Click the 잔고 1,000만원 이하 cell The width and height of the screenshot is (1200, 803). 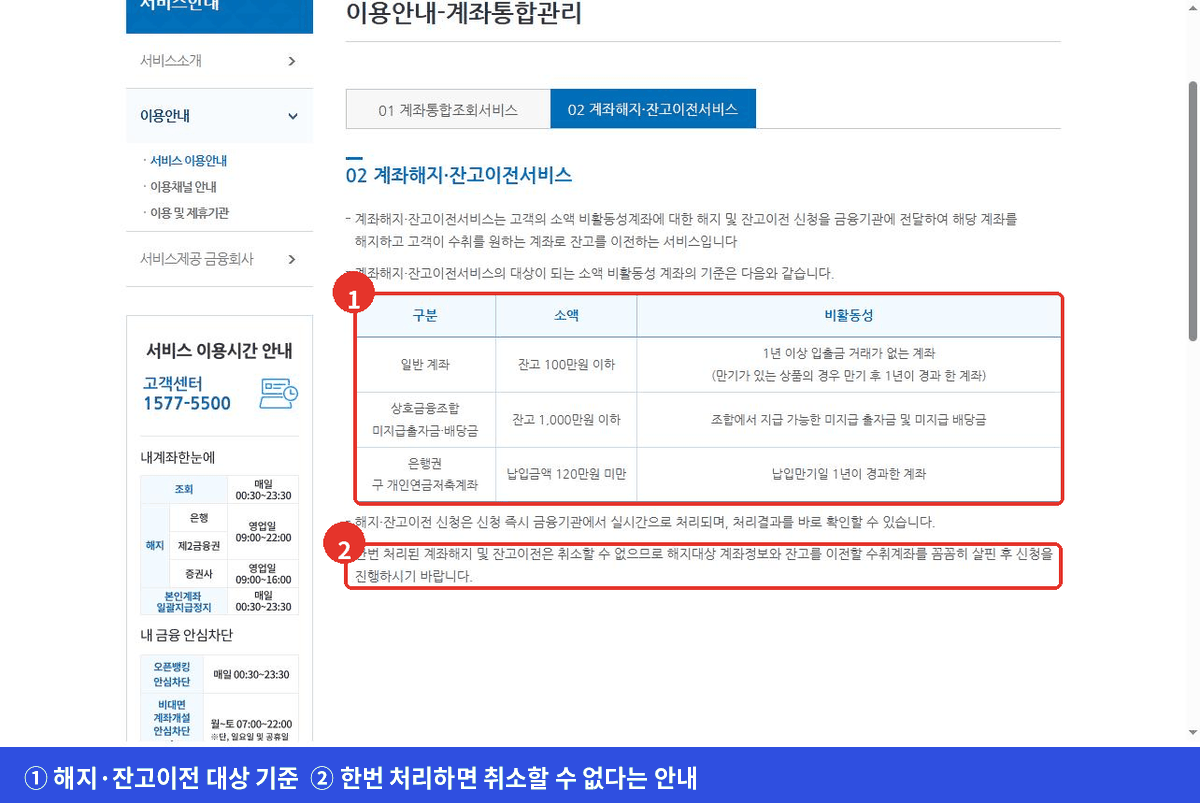566,420
